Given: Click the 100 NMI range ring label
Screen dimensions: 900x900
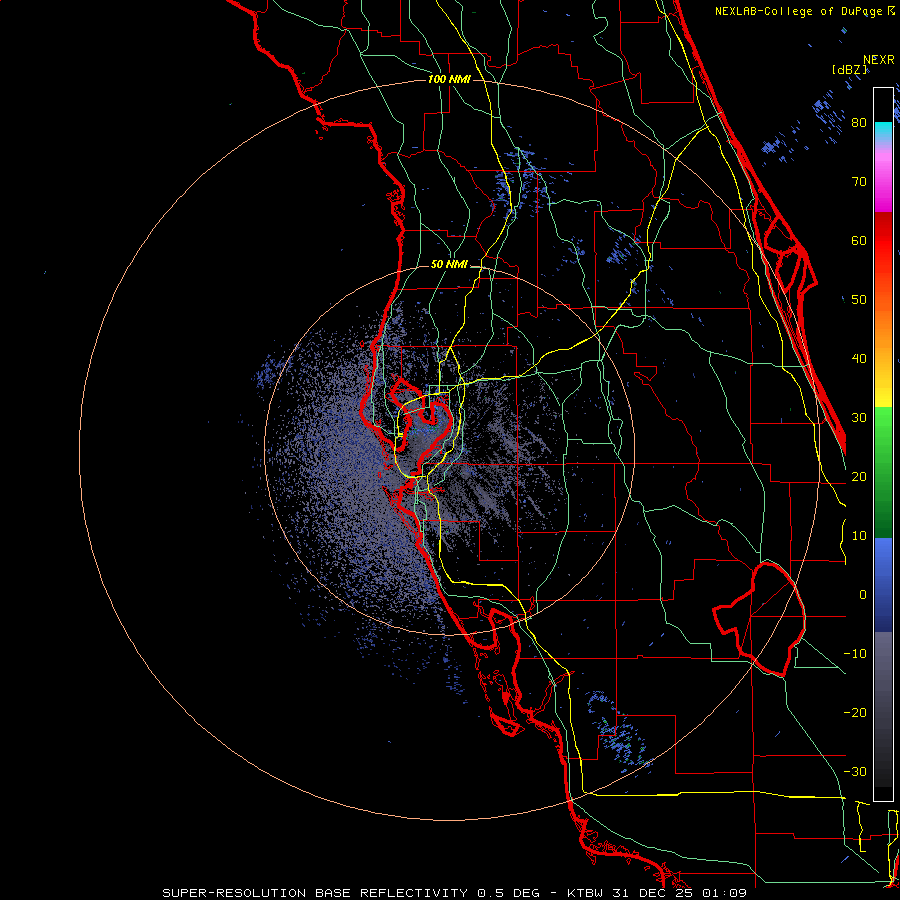Looking at the screenshot, I should click(x=449, y=79).
